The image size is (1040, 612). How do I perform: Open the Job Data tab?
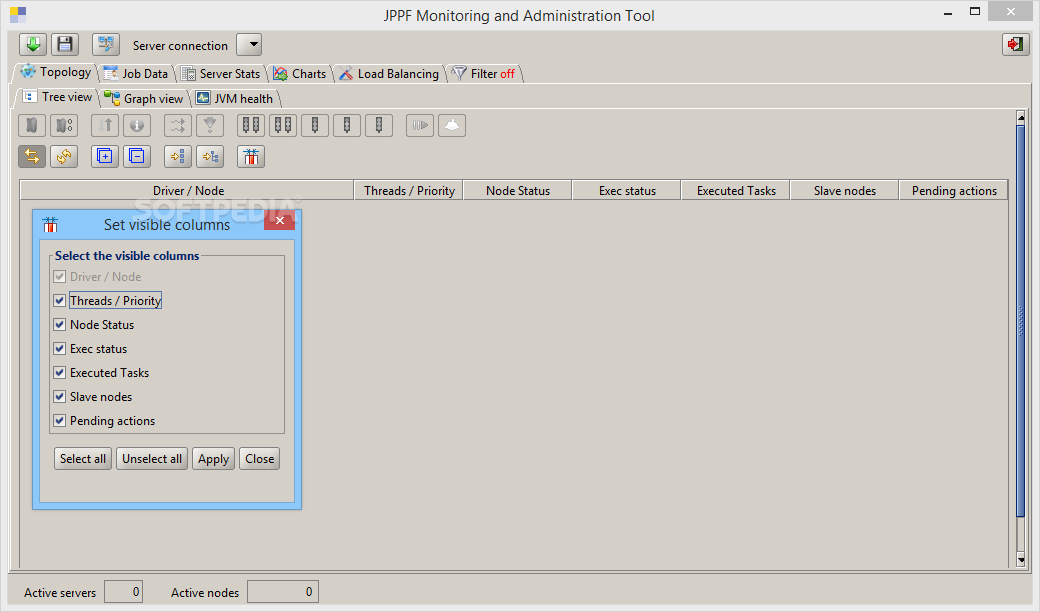click(136, 74)
